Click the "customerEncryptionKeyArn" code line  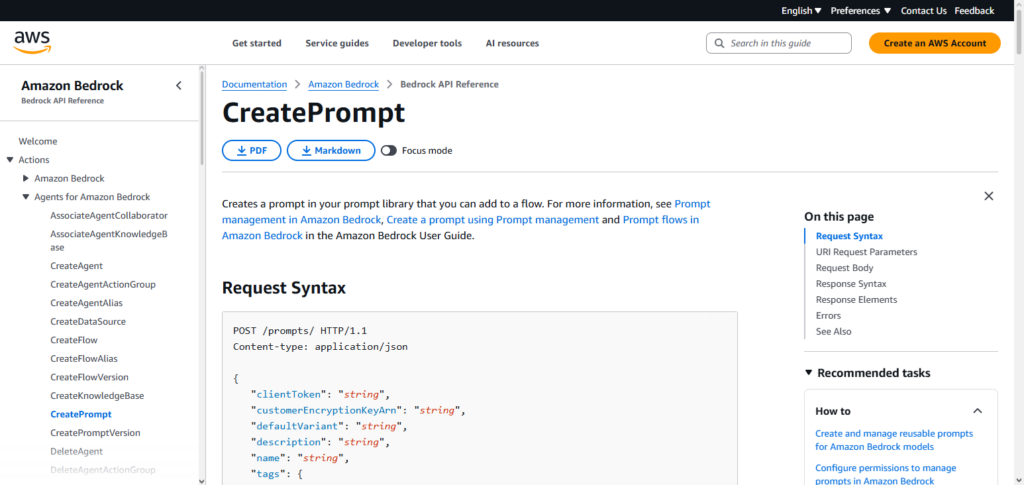point(359,411)
